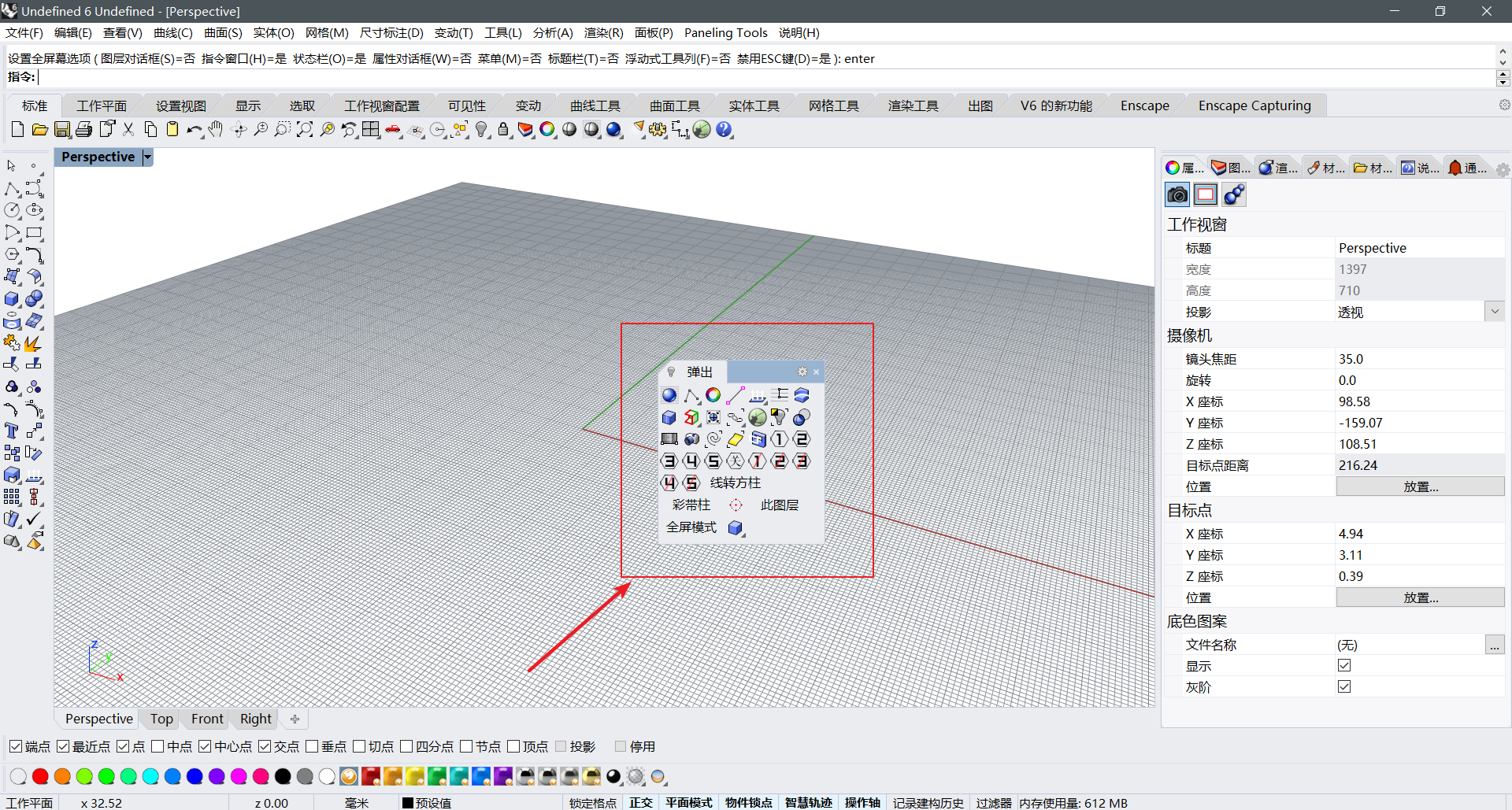This screenshot has width=1512, height=810.
Task: Click the 镜头焦距 value 35.0 field
Action: tap(1420, 359)
